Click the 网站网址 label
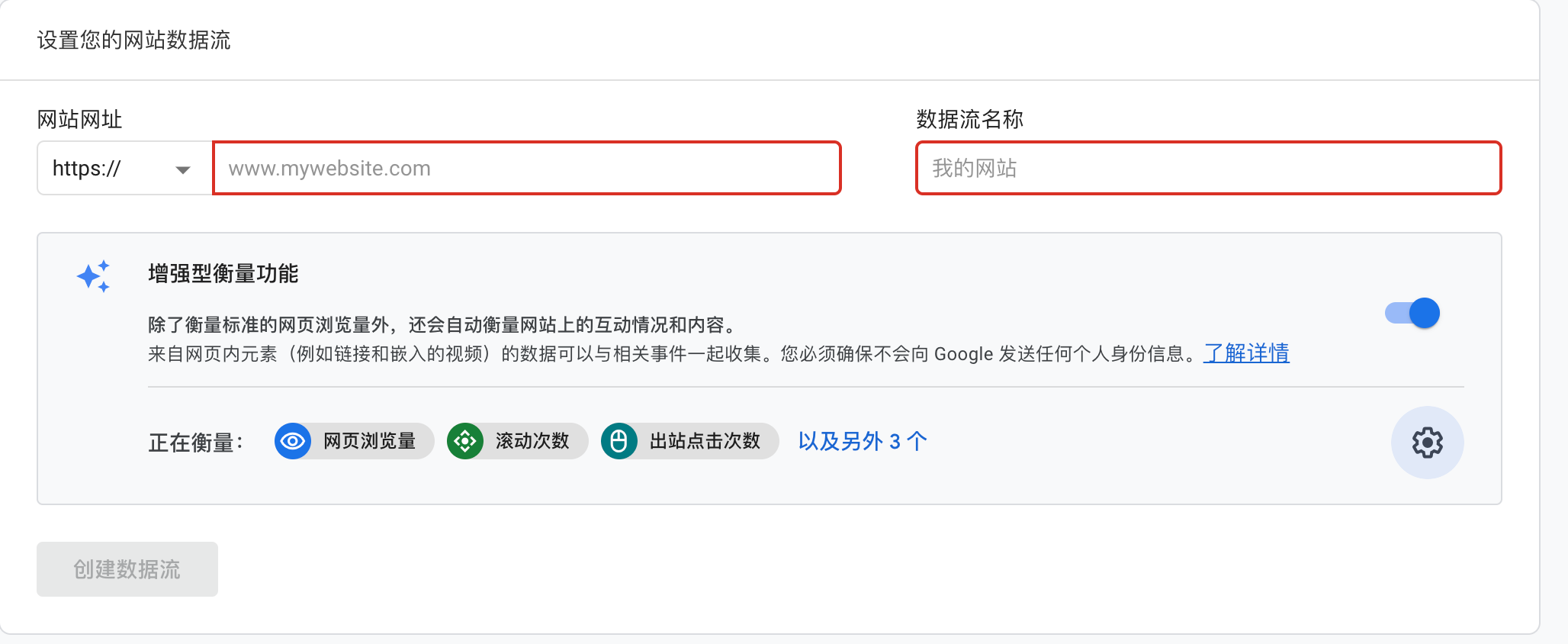Image resolution: width=1568 pixels, height=644 pixels. (x=80, y=119)
